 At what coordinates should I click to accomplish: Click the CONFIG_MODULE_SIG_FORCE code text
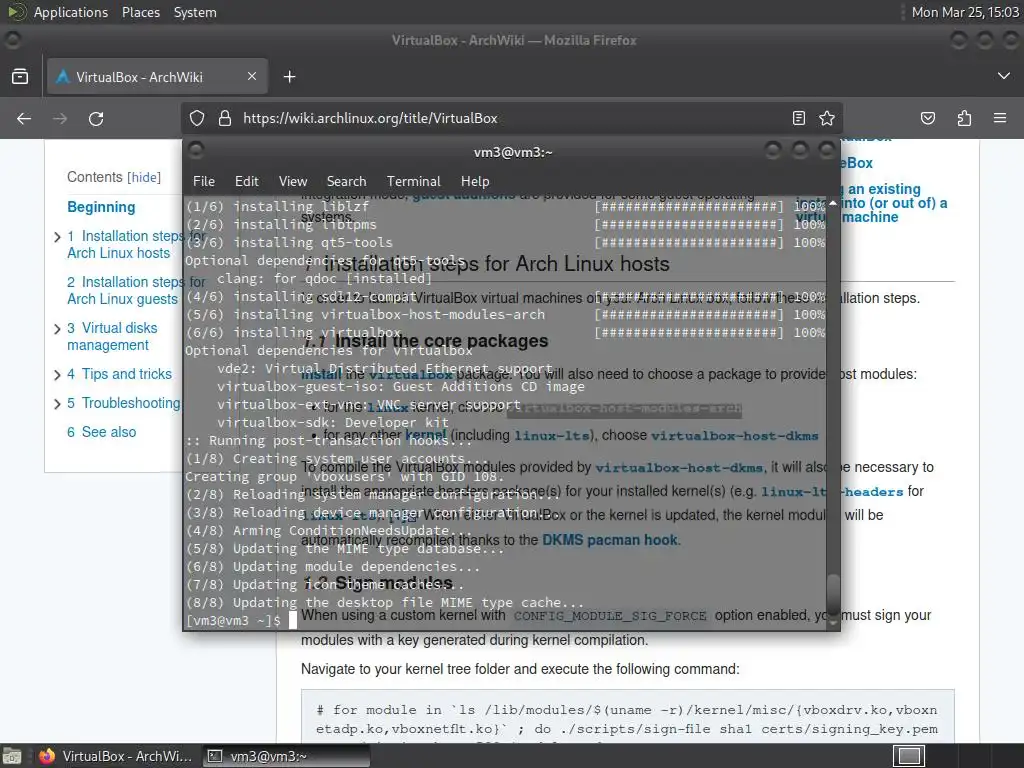click(610, 616)
